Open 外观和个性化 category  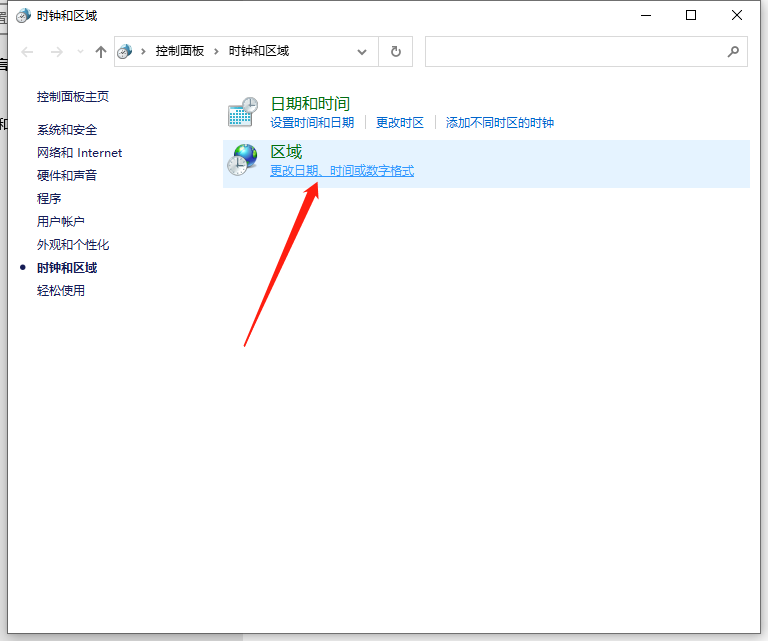point(73,244)
